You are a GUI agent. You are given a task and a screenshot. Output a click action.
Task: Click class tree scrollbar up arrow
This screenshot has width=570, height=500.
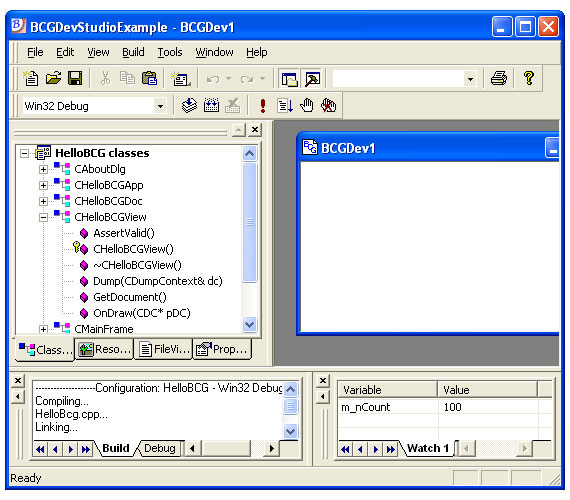(x=249, y=154)
